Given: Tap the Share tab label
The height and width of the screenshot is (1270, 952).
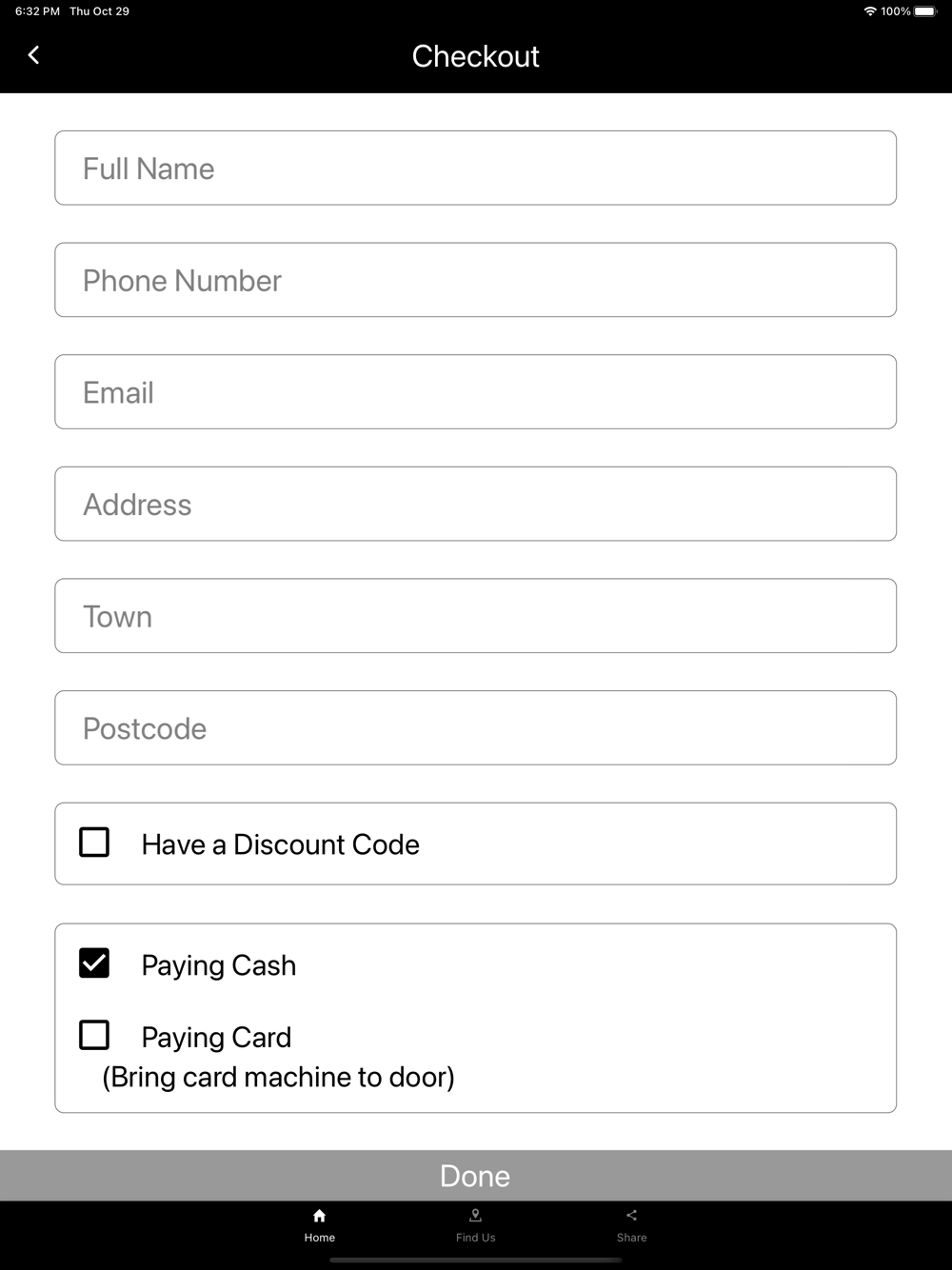Looking at the screenshot, I should click(x=631, y=1238).
